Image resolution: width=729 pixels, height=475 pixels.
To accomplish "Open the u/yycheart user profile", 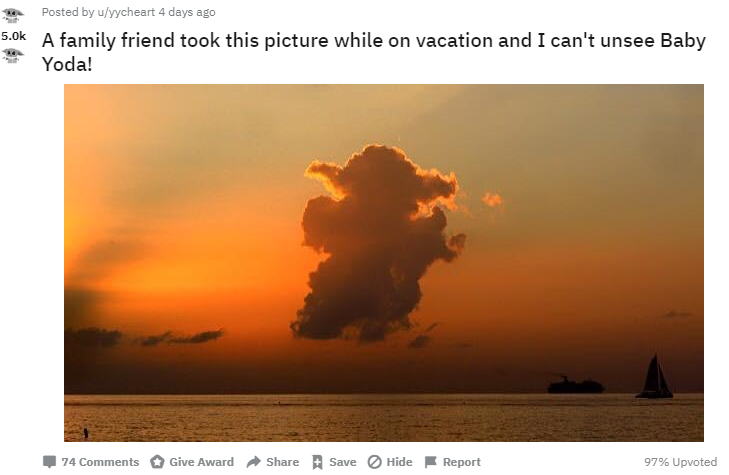I will 126,12.
